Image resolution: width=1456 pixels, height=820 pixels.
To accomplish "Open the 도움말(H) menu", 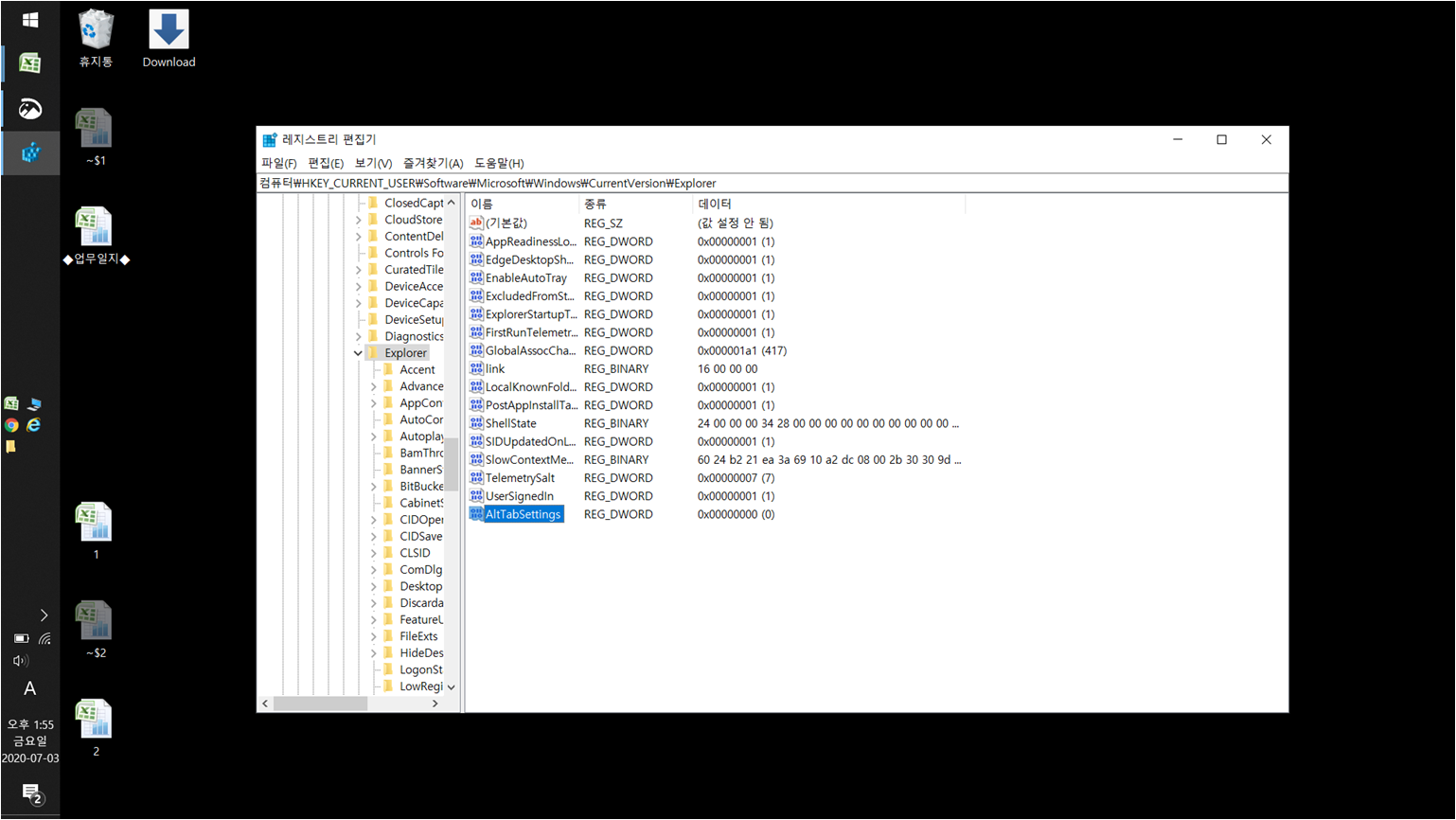I will click(x=499, y=163).
